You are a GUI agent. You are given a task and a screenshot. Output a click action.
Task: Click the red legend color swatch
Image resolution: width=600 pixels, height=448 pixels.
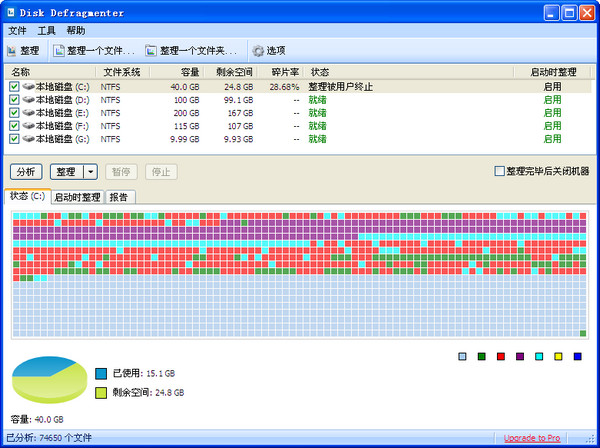[500, 357]
